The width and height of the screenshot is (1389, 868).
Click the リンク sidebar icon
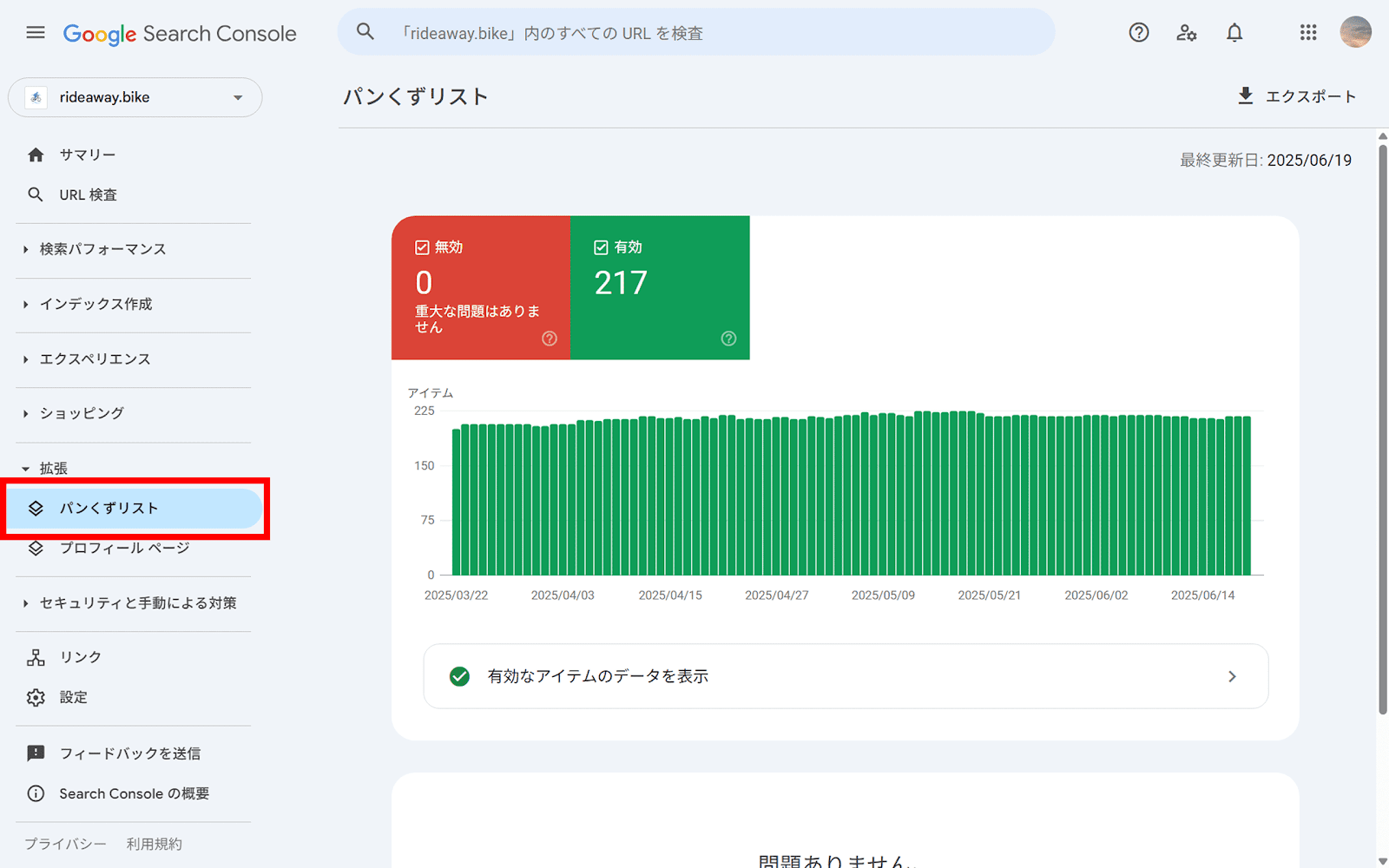[x=36, y=657]
